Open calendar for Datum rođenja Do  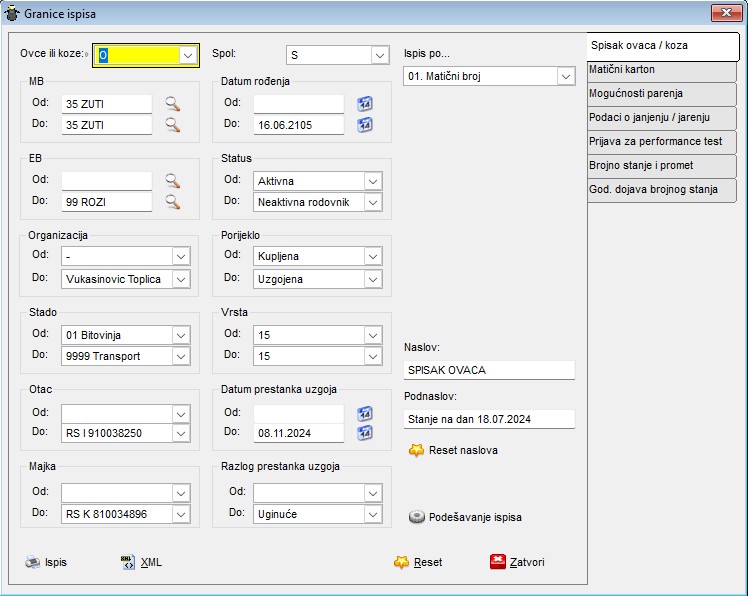365,125
